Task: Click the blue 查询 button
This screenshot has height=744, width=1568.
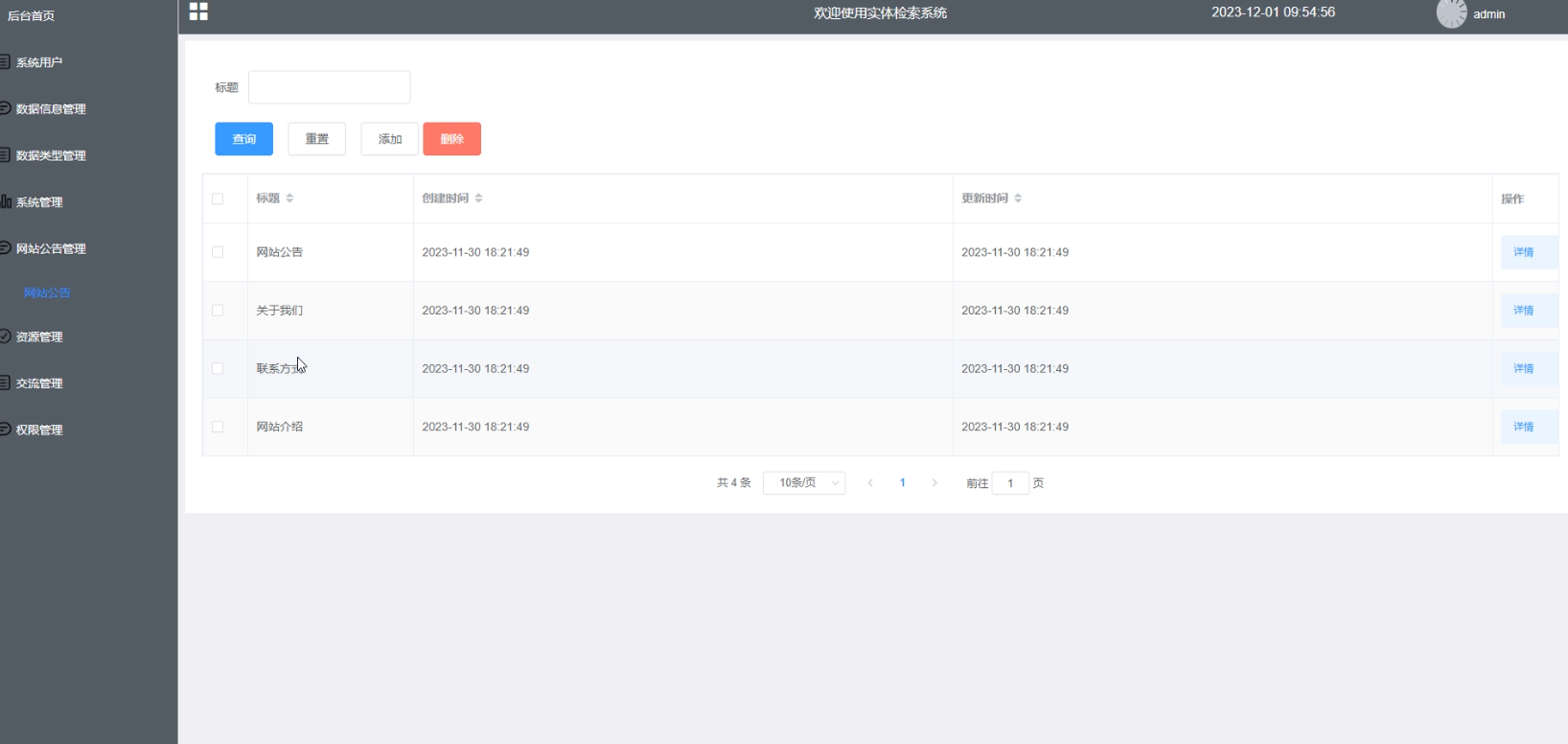Action: pyautogui.click(x=243, y=139)
